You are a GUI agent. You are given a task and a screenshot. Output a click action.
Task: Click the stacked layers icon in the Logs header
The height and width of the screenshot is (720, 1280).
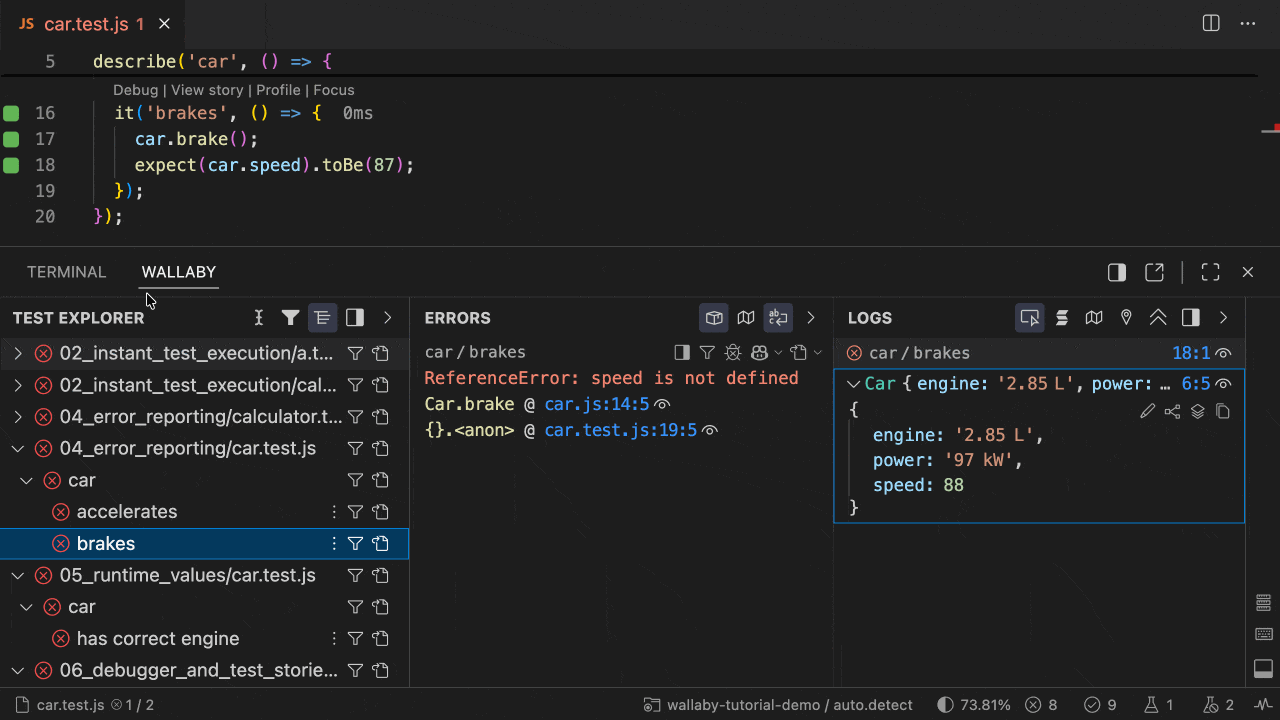pos(1062,318)
